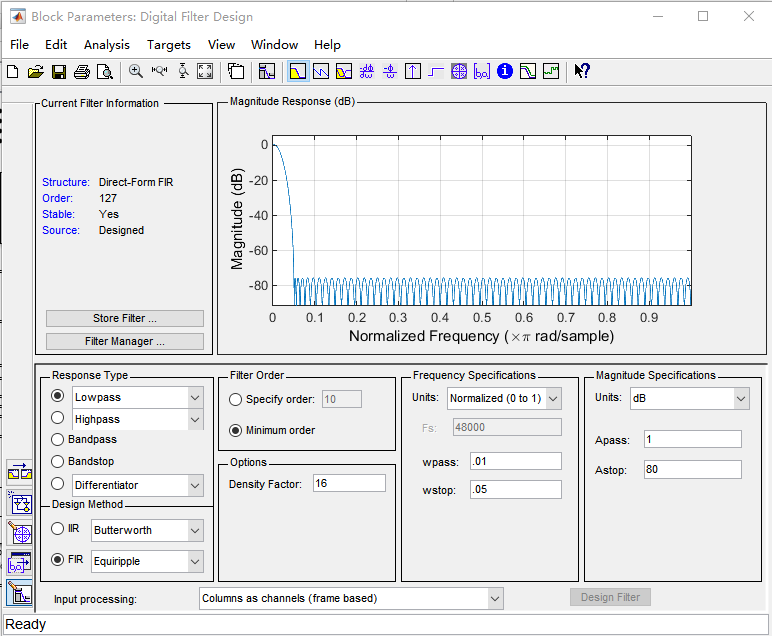The height and width of the screenshot is (636, 772).
Task: Open Pole/Zero Editor sidebar panel
Action: point(20,533)
